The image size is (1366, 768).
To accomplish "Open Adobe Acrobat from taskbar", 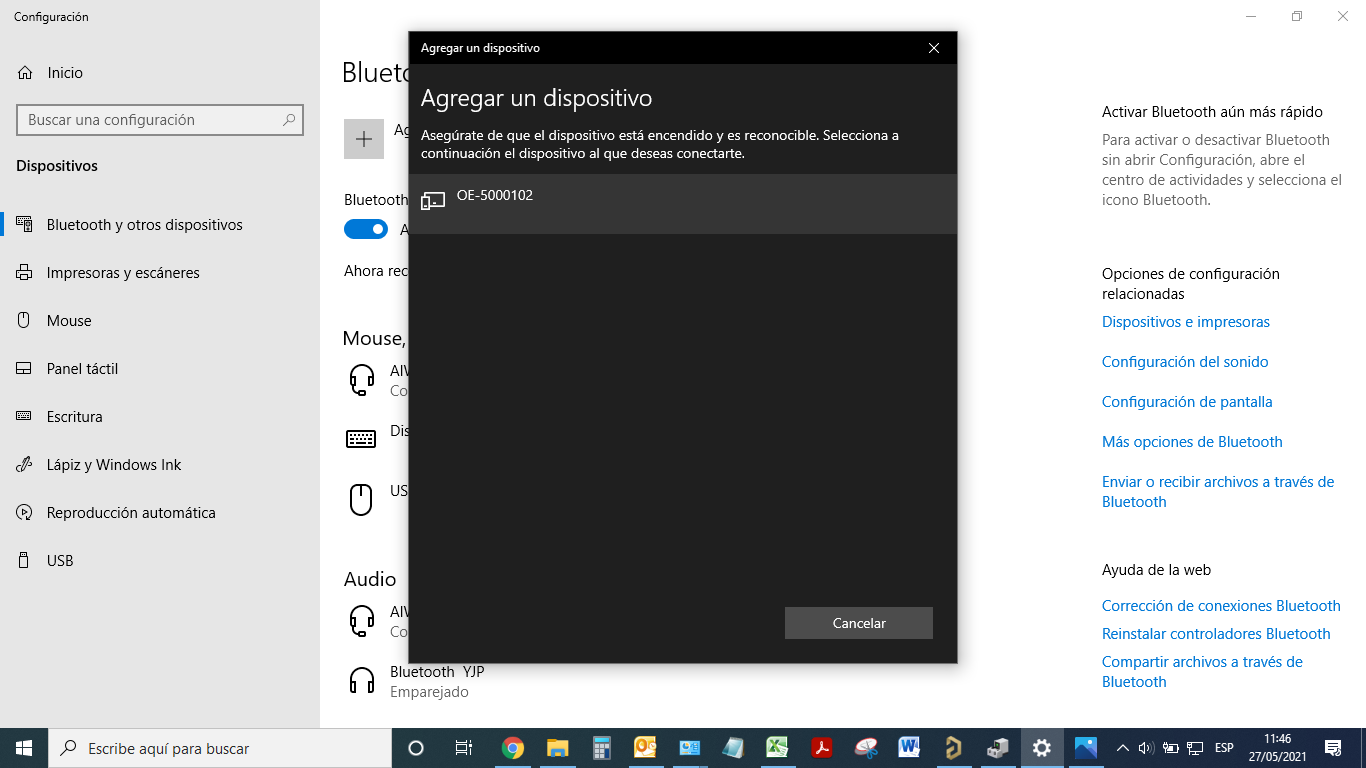I will 821,748.
